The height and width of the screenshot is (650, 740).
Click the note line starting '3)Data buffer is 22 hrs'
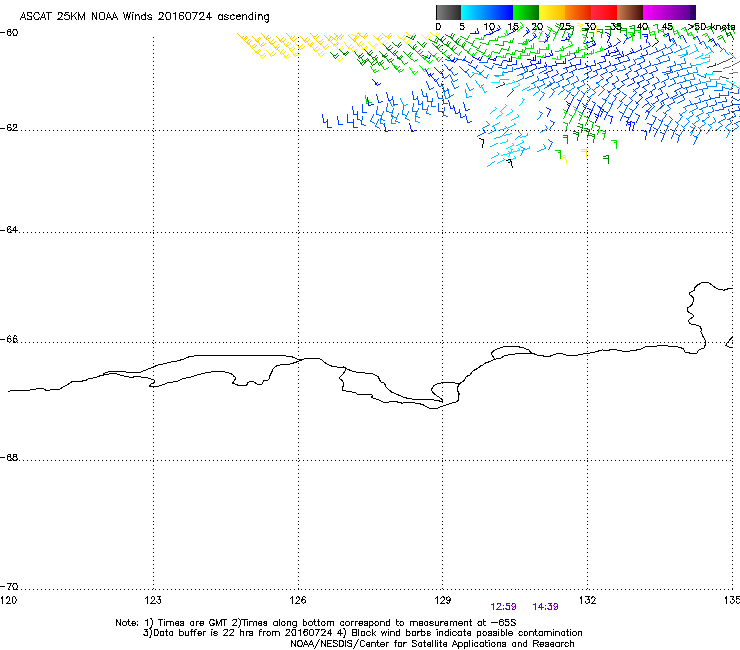[x=362, y=633]
